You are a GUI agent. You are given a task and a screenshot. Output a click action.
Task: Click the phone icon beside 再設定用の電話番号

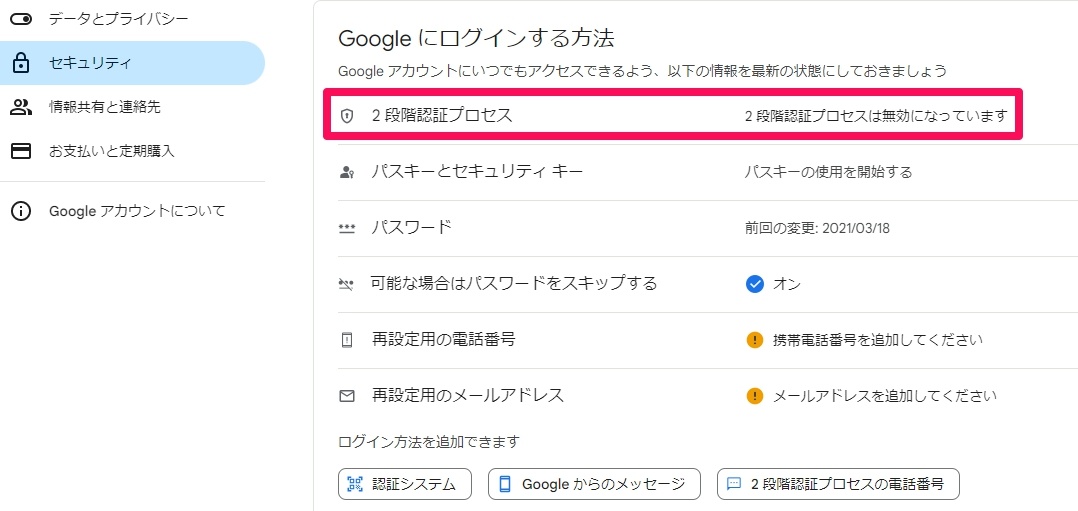pyautogui.click(x=347, y=340)
